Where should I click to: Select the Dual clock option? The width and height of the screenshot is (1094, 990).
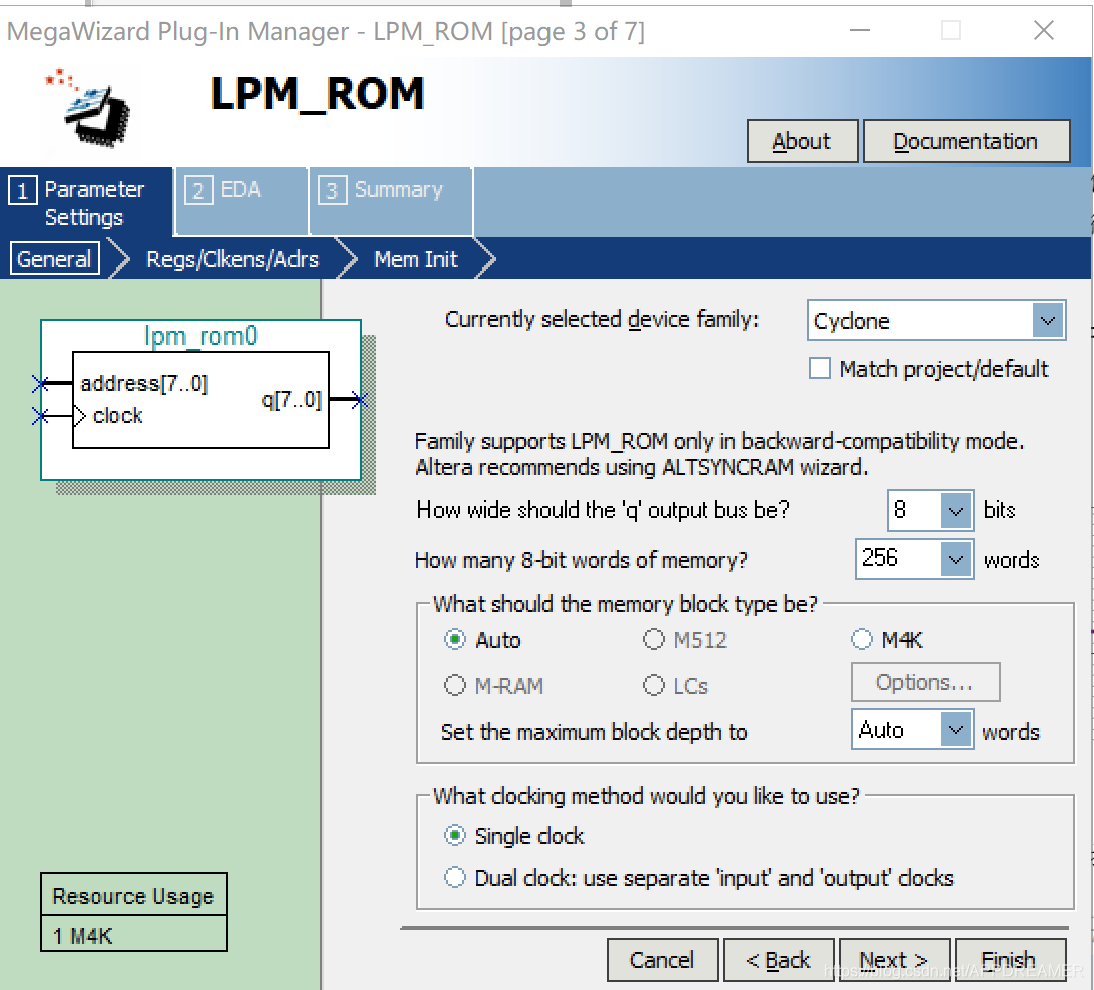point(455,877)
